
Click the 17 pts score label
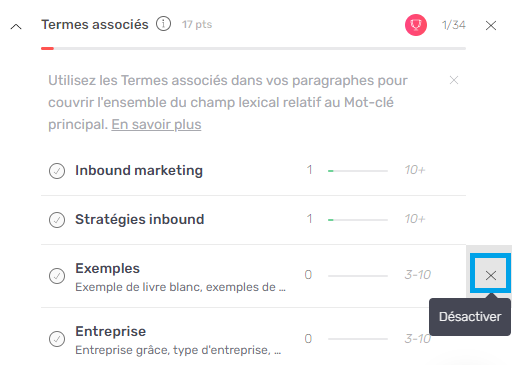197,24
